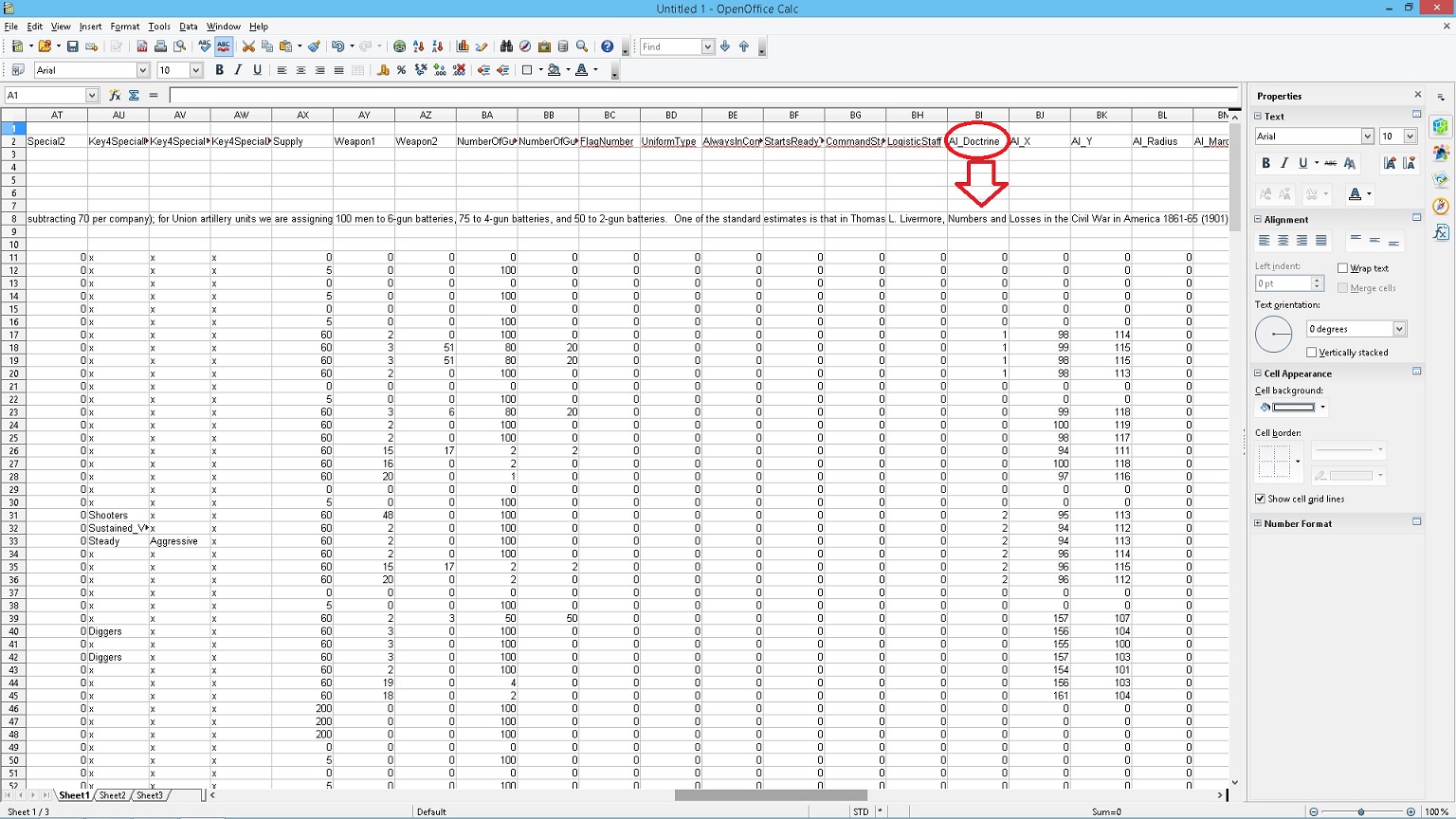
Task: Print the spreadsheet with the printer icon
Action: 160,46
